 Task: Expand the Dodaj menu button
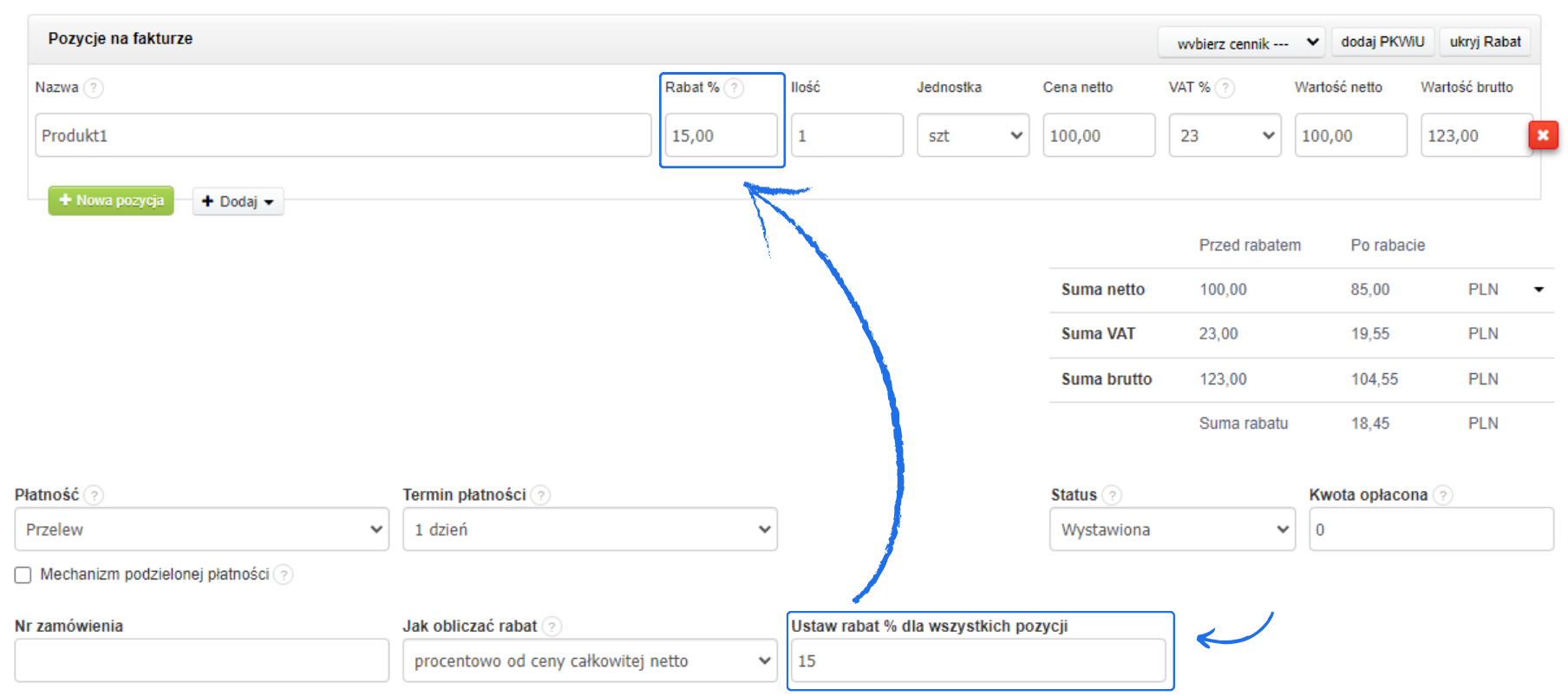pos(238,201)
